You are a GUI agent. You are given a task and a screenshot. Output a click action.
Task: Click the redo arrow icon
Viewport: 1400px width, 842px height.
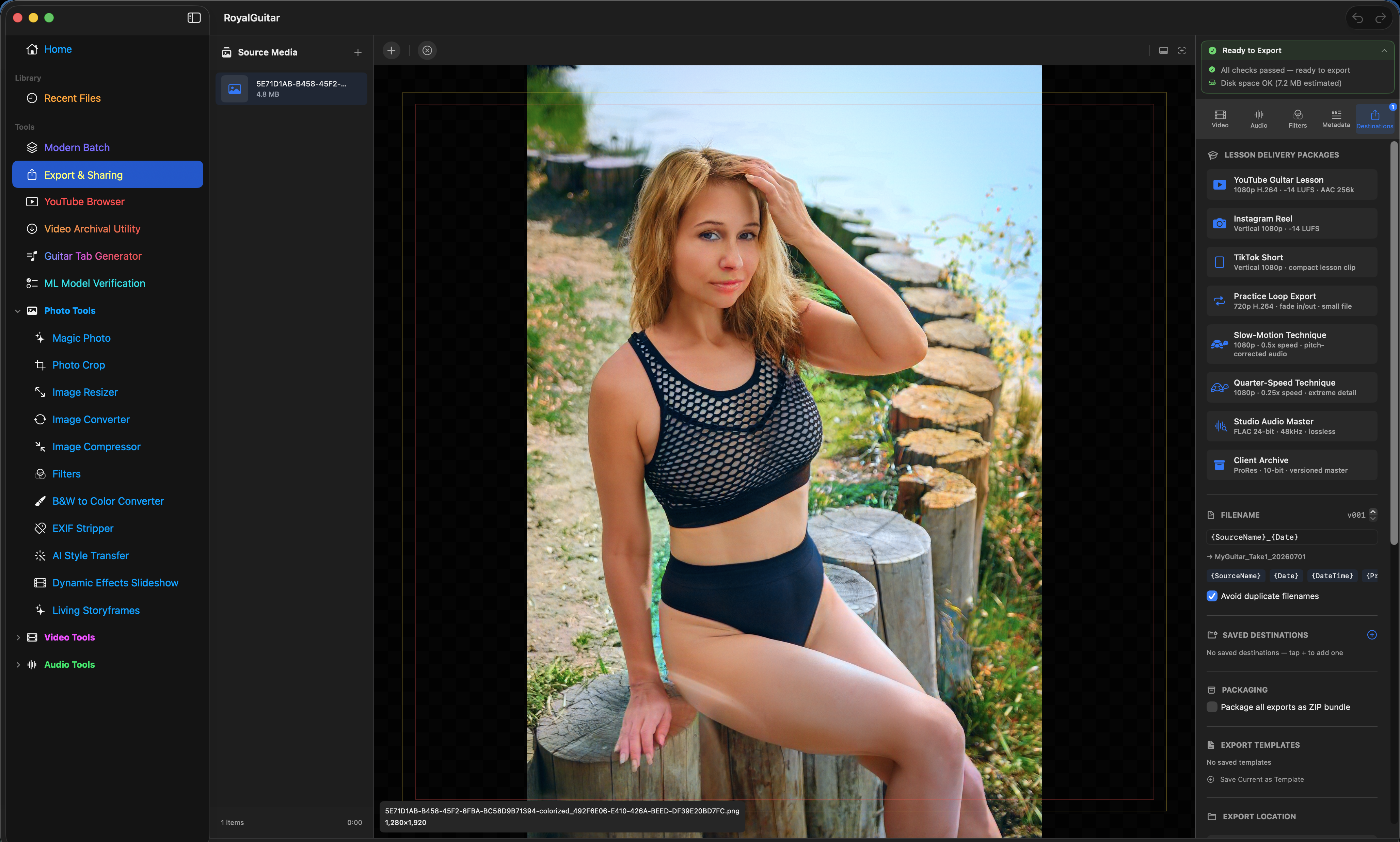pos(1381,18)
